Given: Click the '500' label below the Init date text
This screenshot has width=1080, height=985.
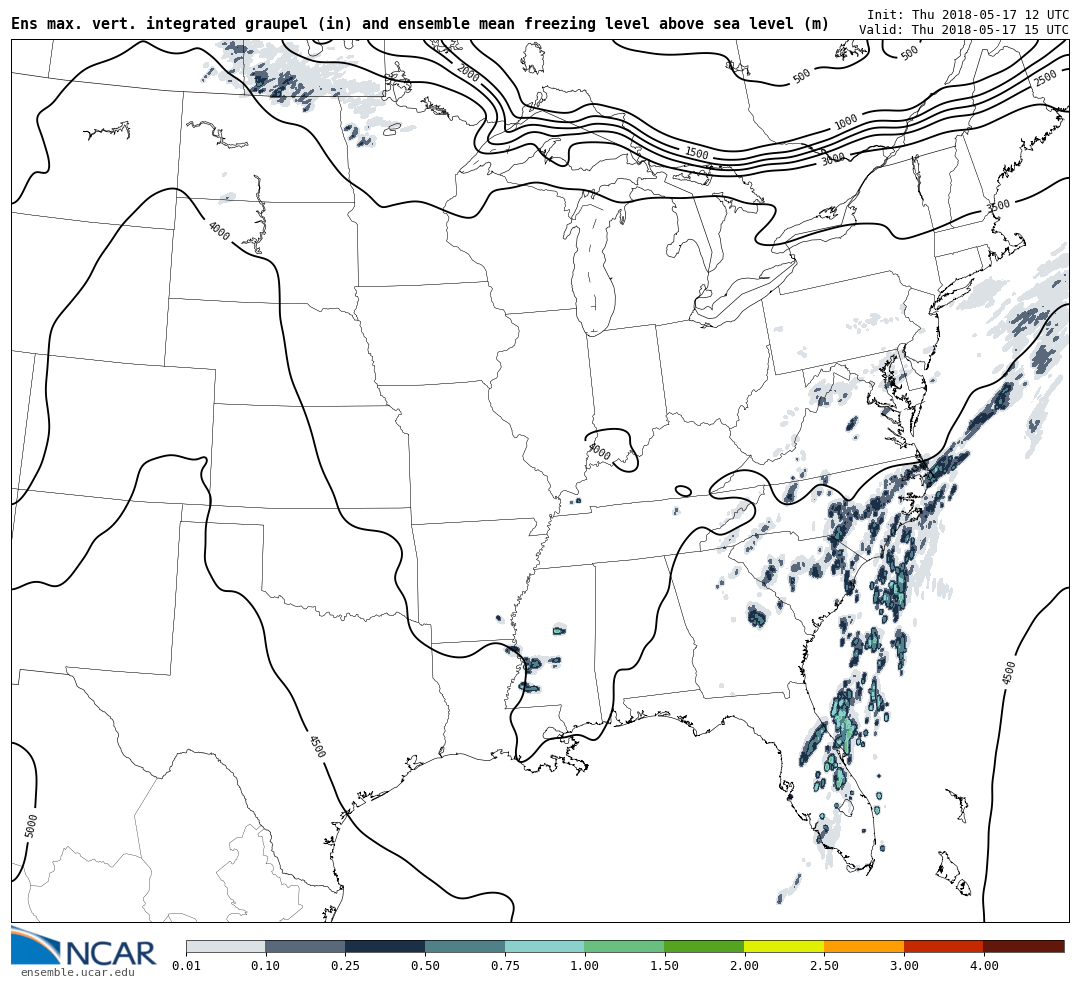Looking at the screenshot, I should click(909, 52).
